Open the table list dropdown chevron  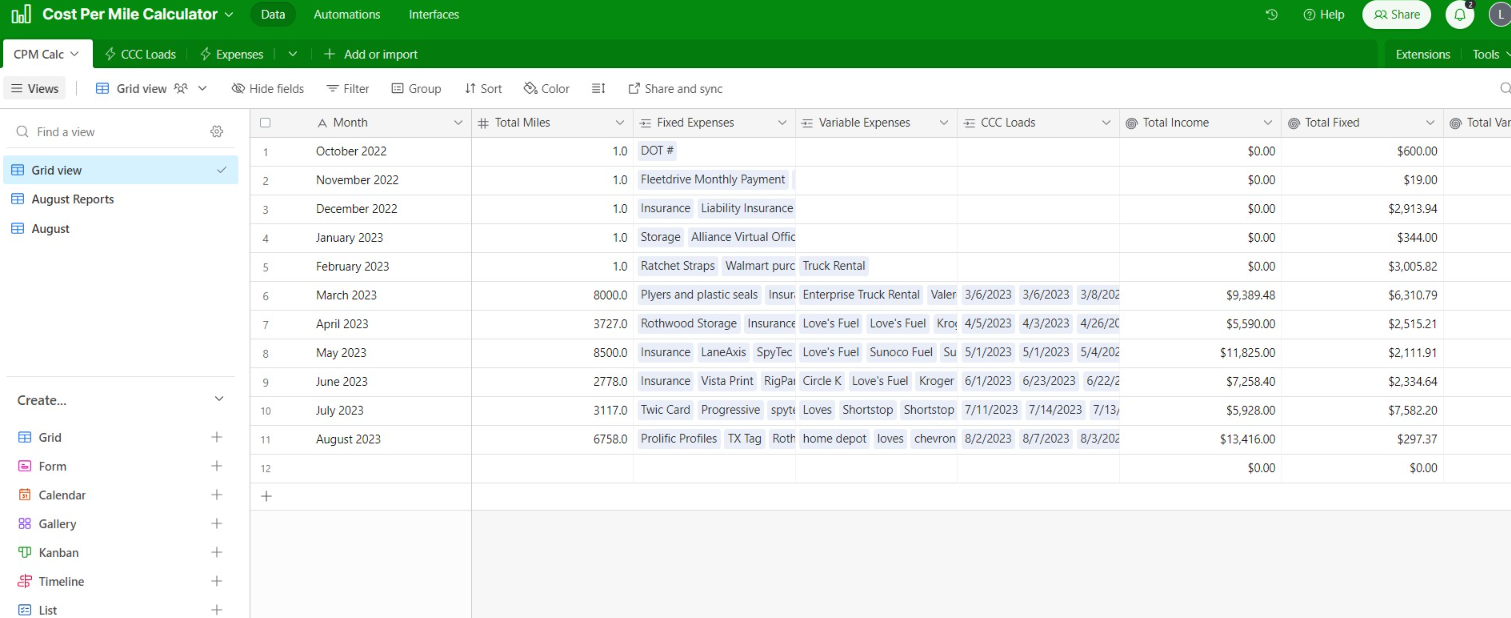coord(292,54)
